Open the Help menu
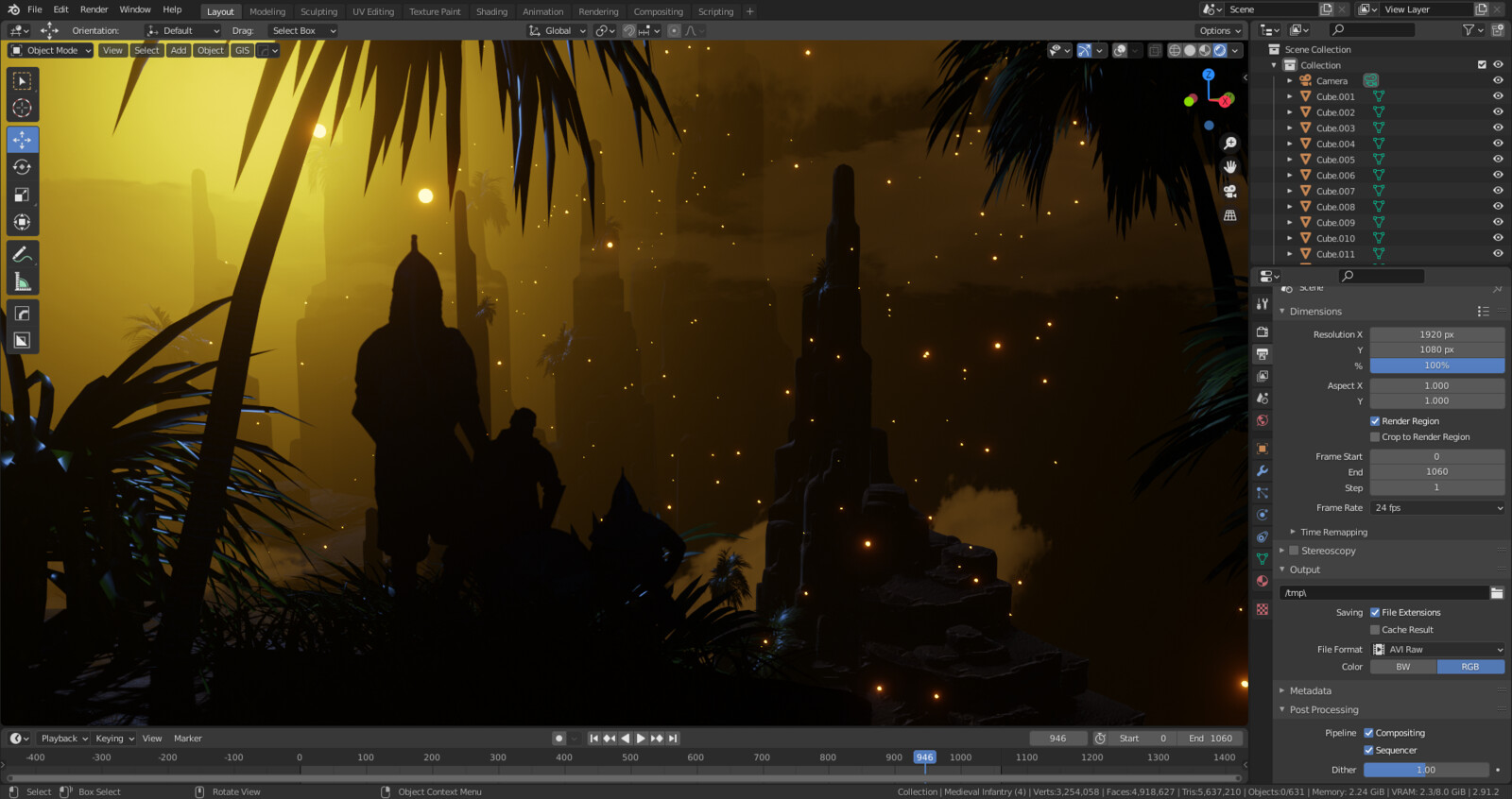This screenshot has height=799, width=1512. (x=172, y=9)
